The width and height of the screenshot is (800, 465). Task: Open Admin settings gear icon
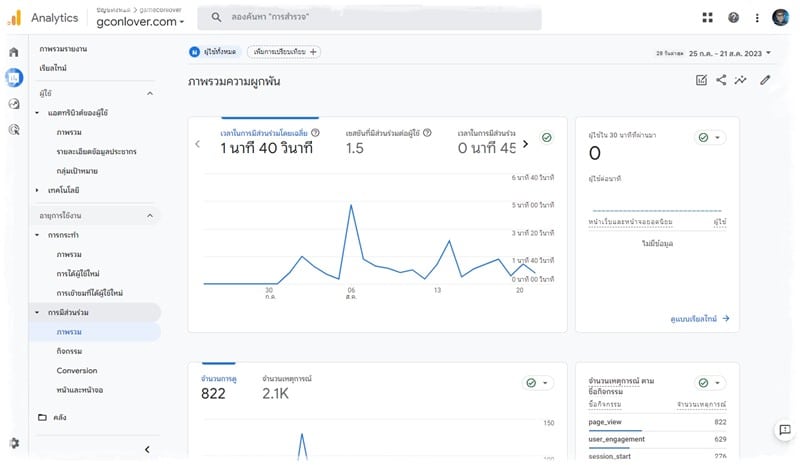(14, 443)
